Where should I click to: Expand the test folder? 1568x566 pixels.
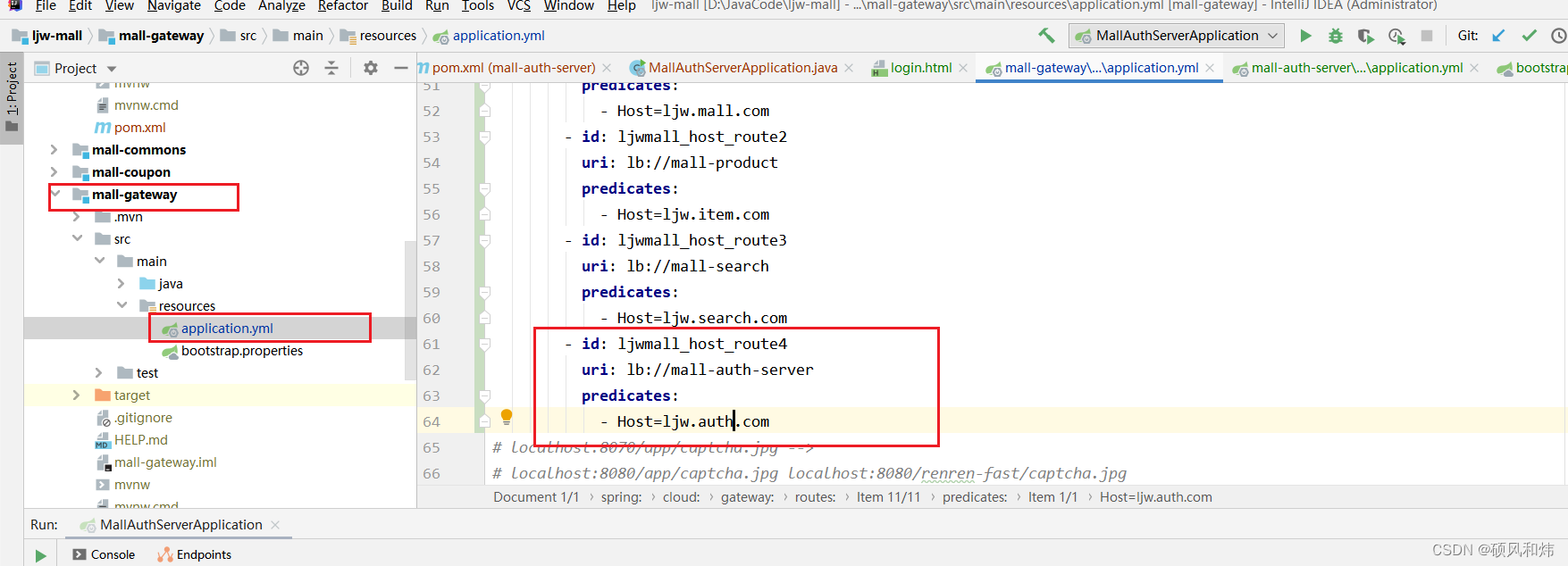pos(98,372)
